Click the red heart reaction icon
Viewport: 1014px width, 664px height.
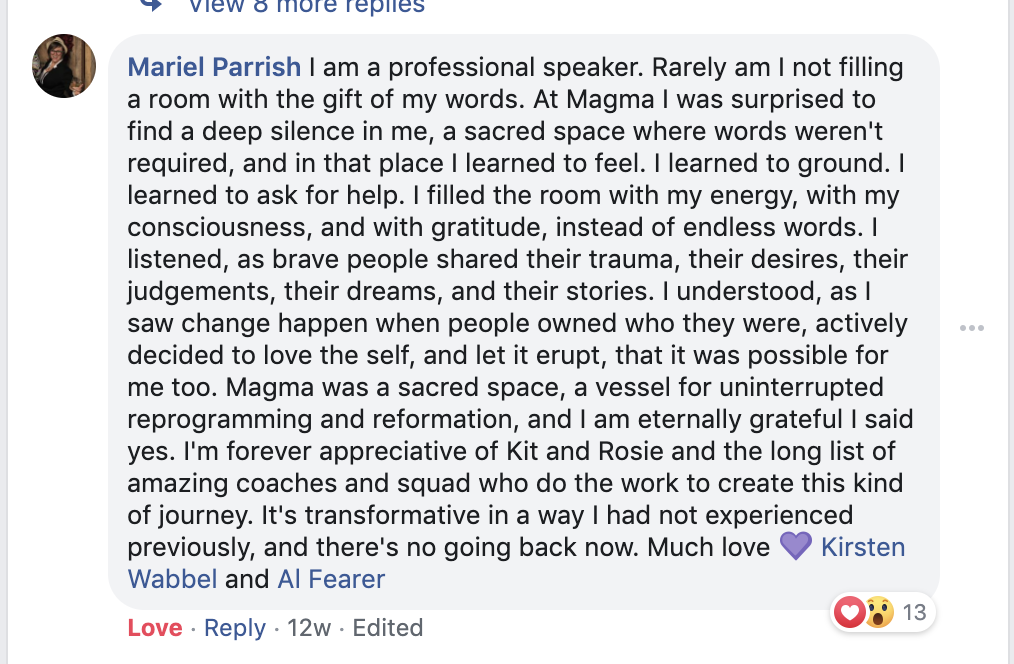(x=850, y=611)
